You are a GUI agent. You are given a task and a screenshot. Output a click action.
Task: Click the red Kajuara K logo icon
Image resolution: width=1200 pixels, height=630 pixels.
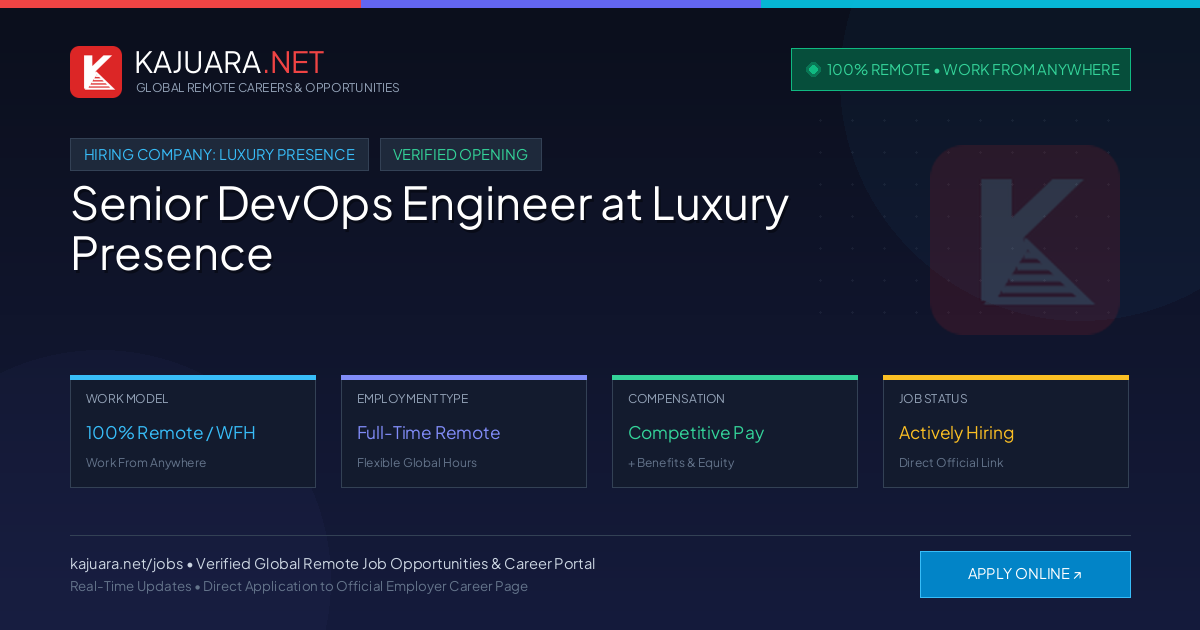96,72
